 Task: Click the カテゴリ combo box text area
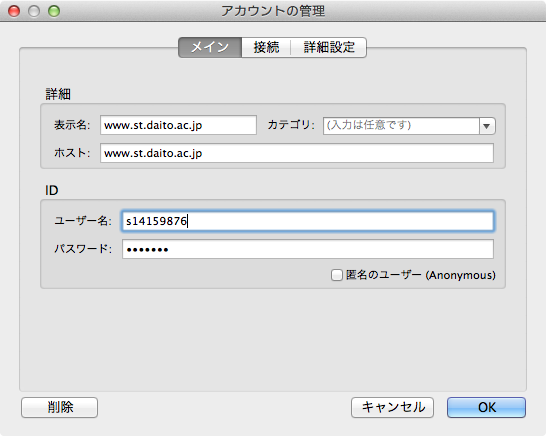tap(401, 126)
